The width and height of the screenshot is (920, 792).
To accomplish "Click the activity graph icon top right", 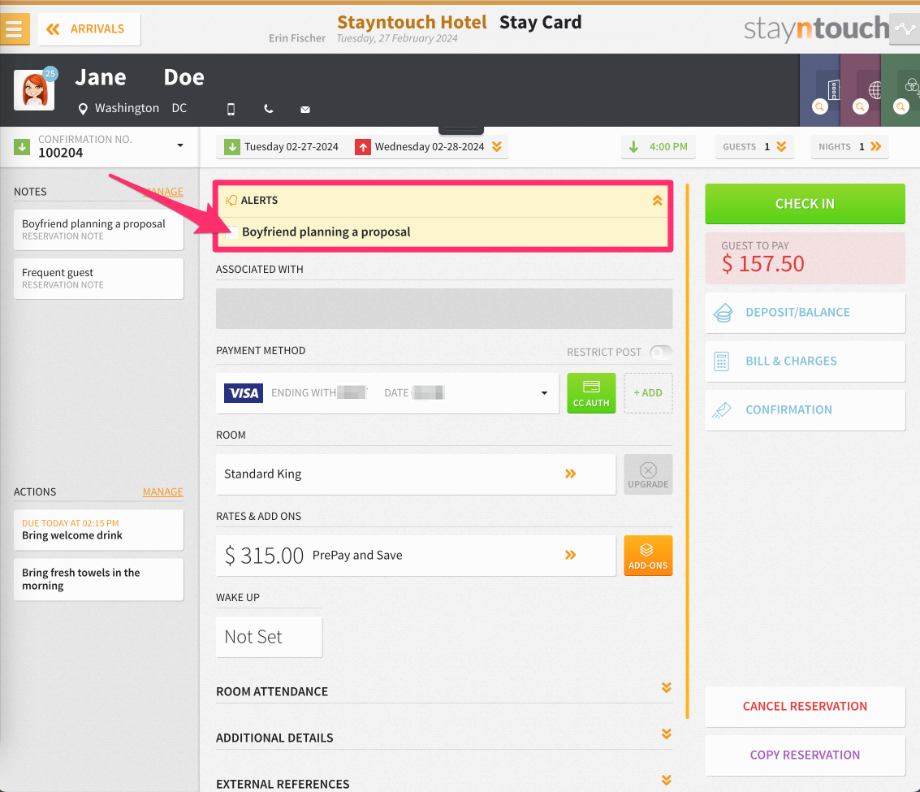I will tap(905, 28).
